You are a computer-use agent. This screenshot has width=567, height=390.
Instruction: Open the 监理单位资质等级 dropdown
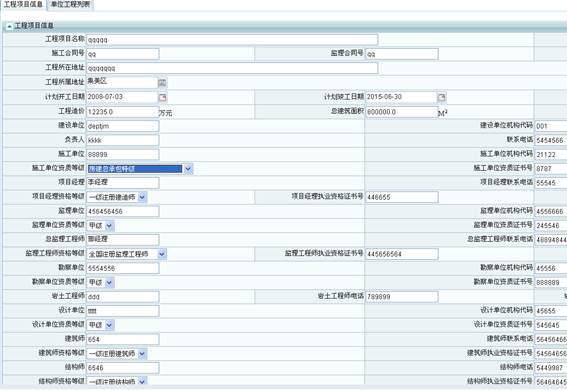click(x=109, y=226)
